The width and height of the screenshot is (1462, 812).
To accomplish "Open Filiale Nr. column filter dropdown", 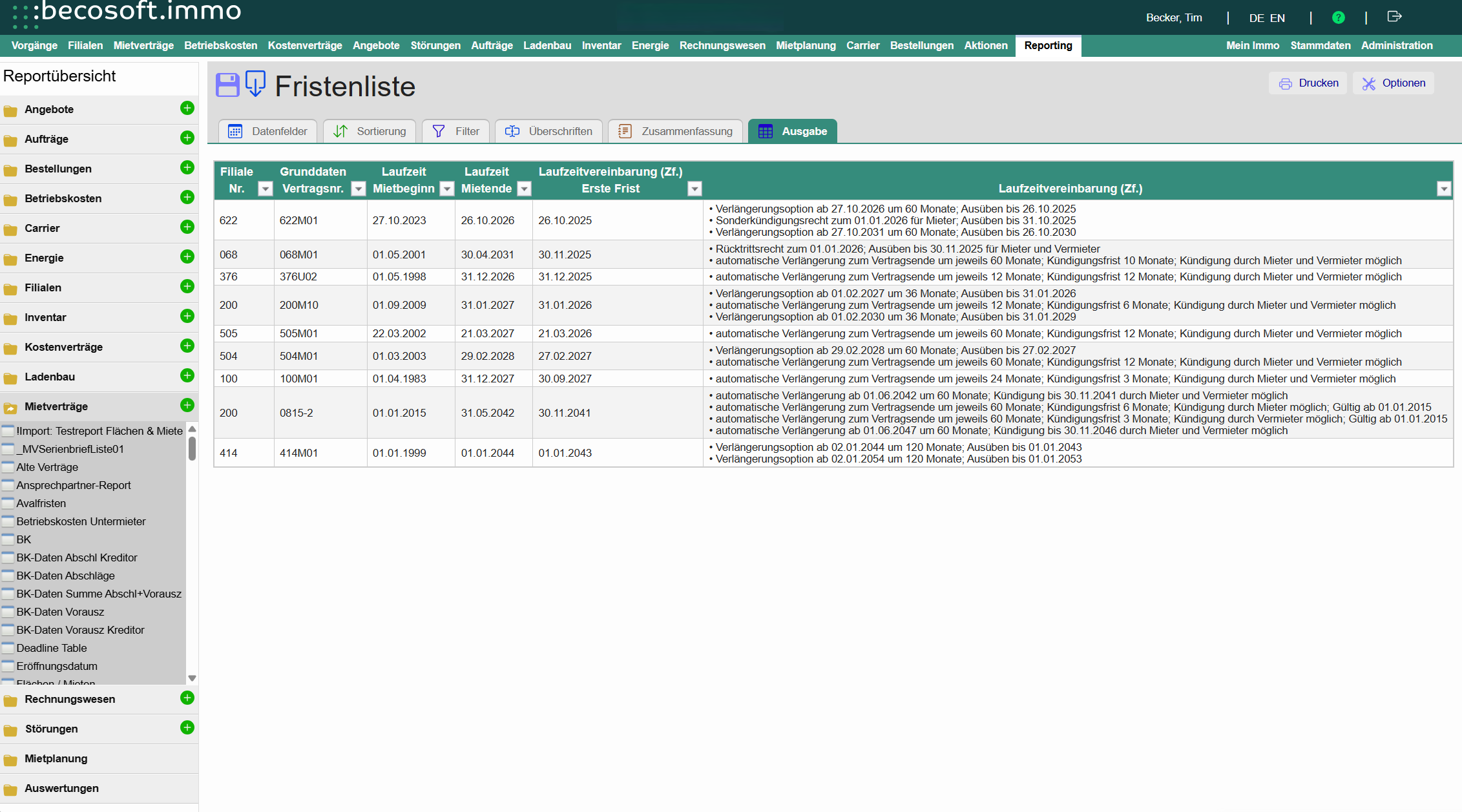I will click(265, 189).
